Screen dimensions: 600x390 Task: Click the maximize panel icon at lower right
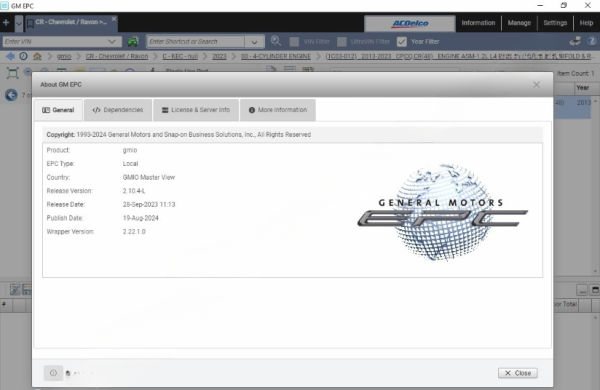click(x=595, y=290)
